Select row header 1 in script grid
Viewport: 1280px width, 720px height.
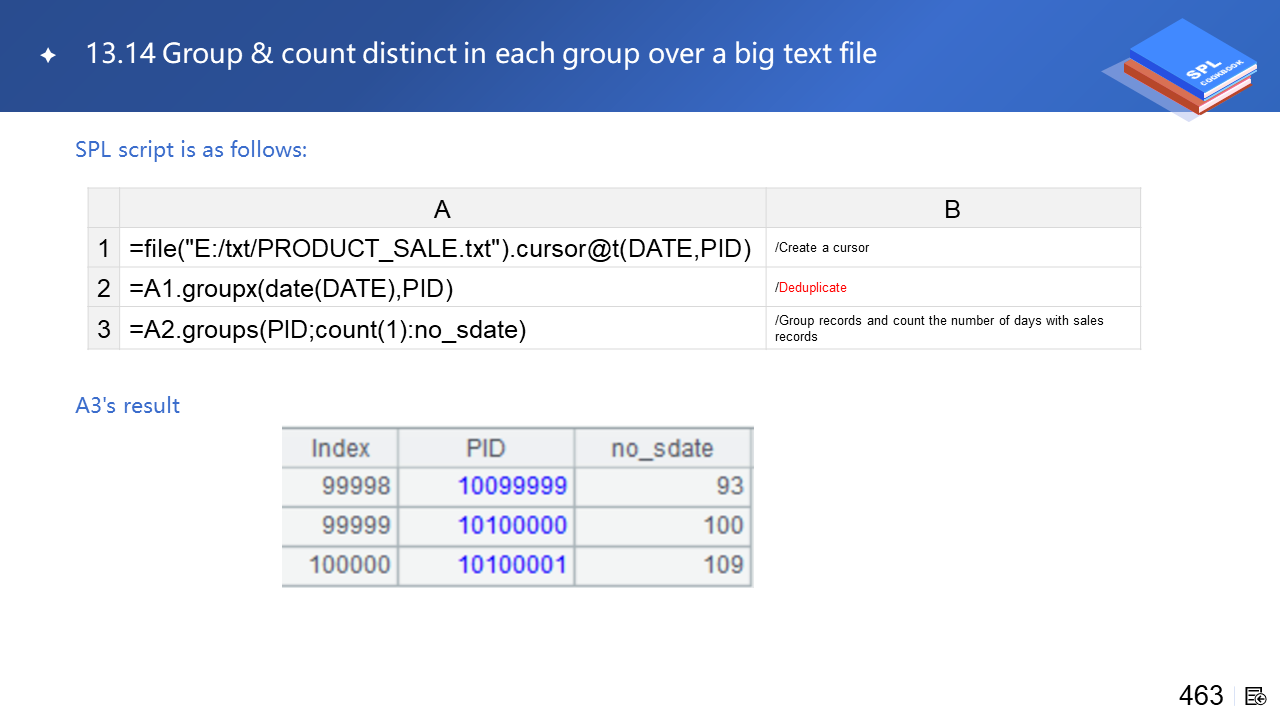(x=104, y=248)
